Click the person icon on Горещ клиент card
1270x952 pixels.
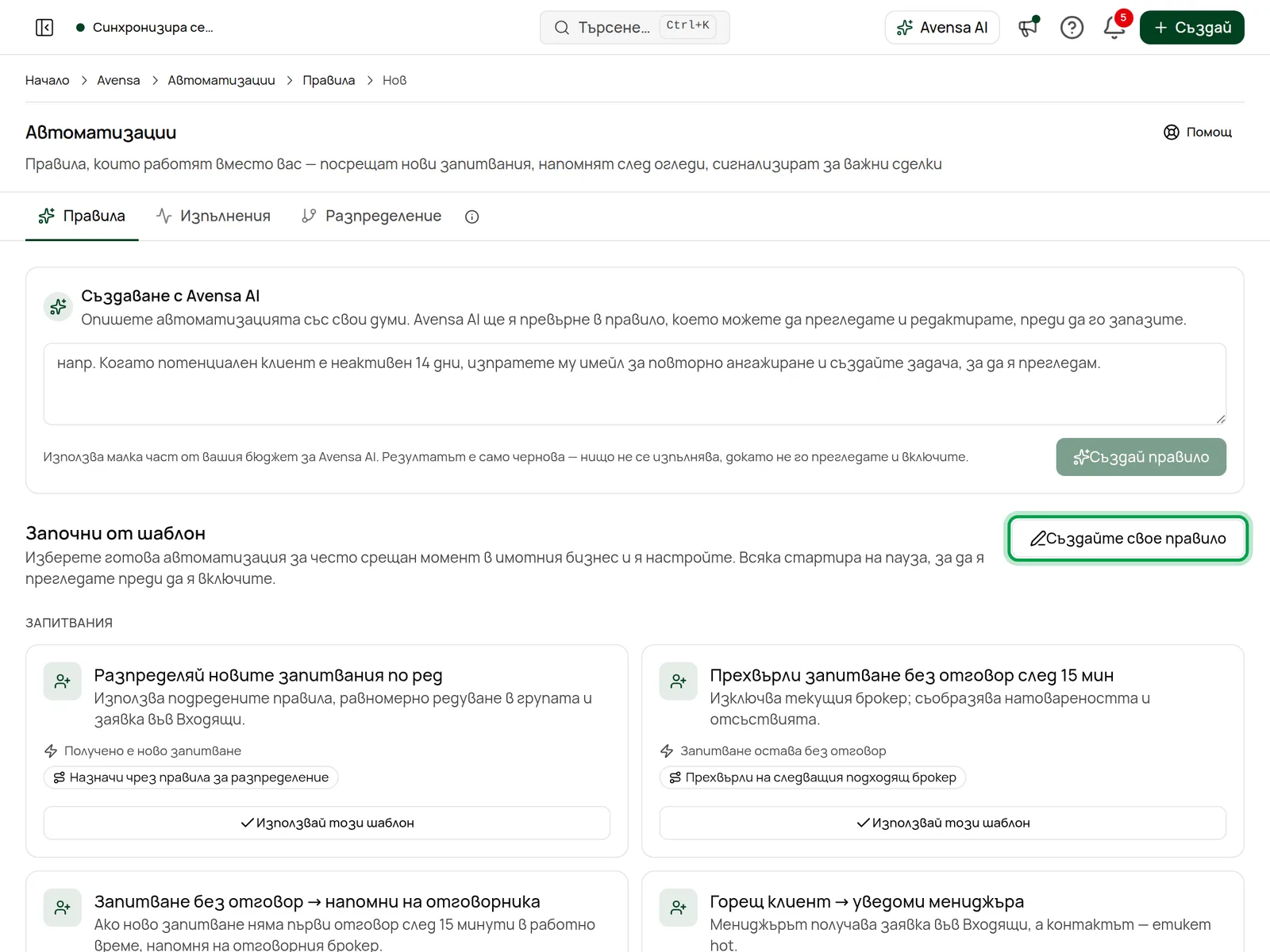click(679, 908)
